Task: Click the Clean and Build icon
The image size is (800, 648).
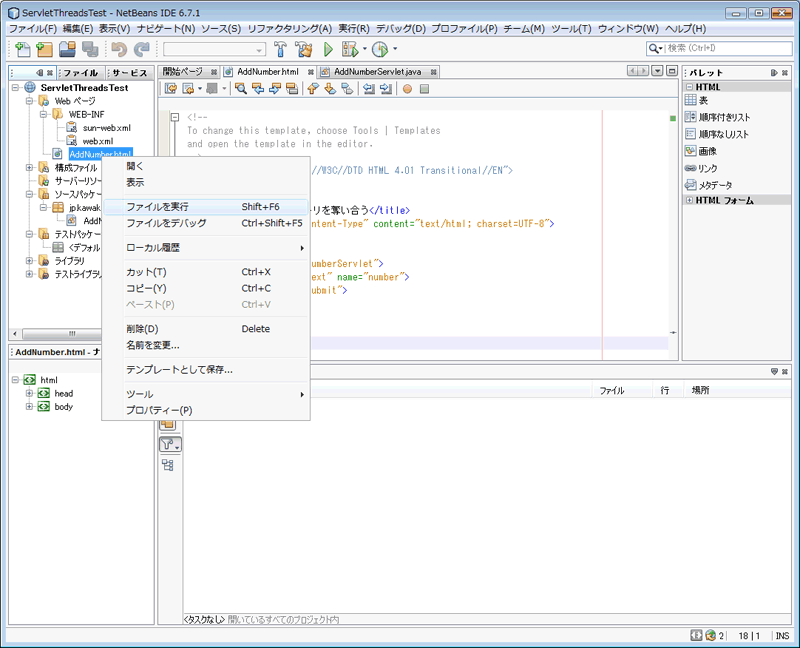Action: [304, 49]
